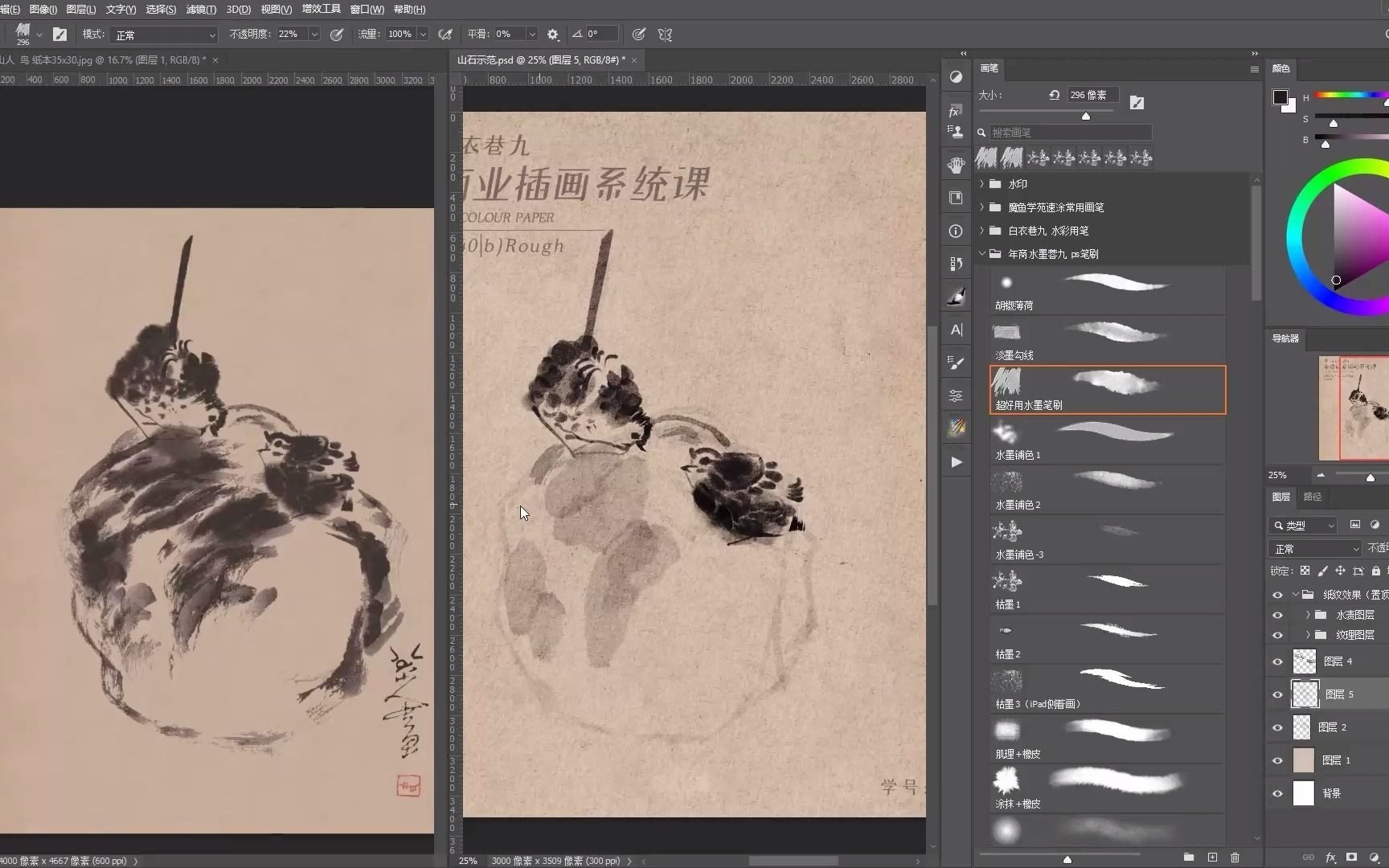This screenshot has height=868, width=1389.
Task: Open the Info panel icon
Action: pyautogui.click(x=956, y=231)
